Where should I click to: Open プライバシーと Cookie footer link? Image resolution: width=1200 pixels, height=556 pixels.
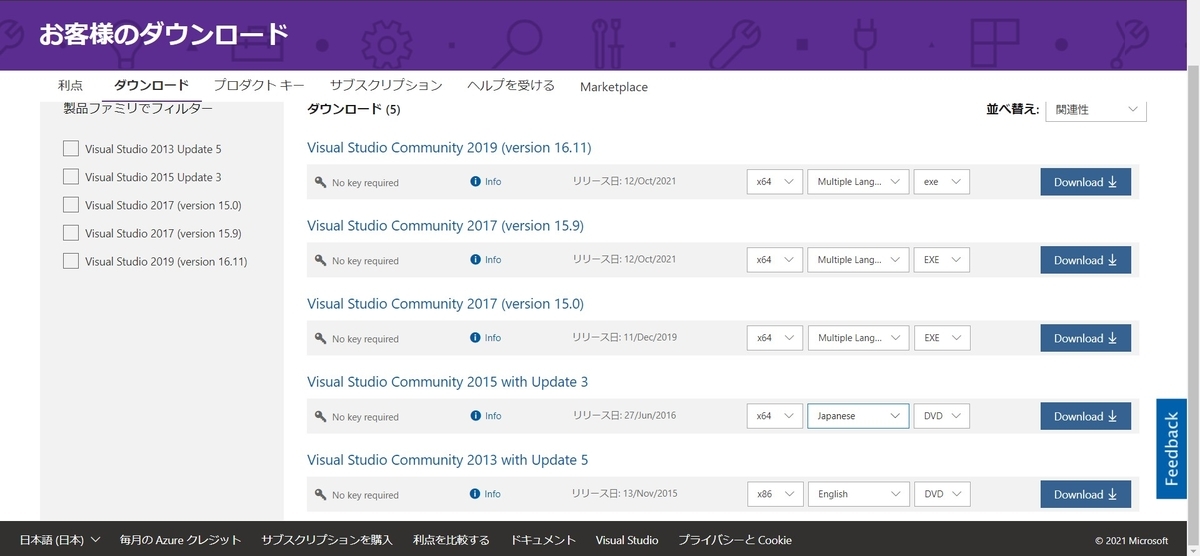tap(735, 540)
